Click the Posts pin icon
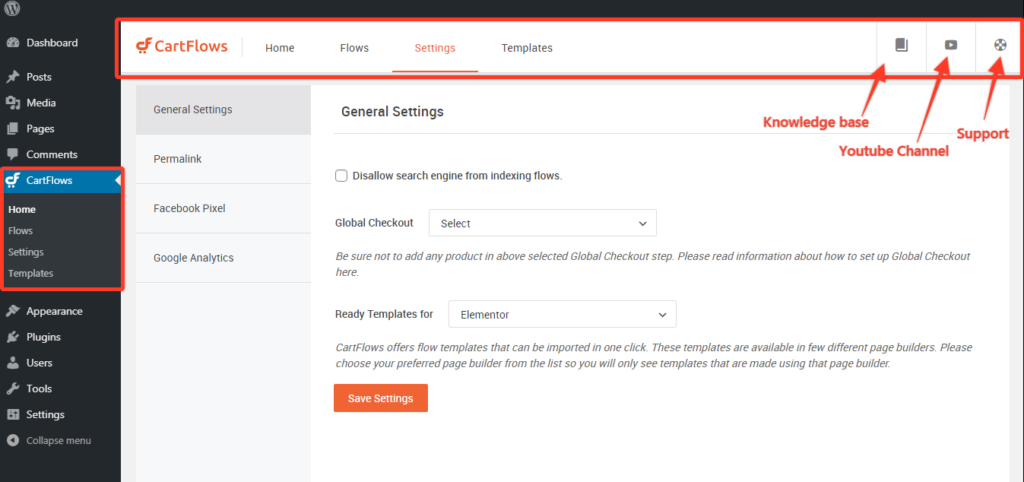This screenshot has height=482, width=1024. tap(12, 77)
